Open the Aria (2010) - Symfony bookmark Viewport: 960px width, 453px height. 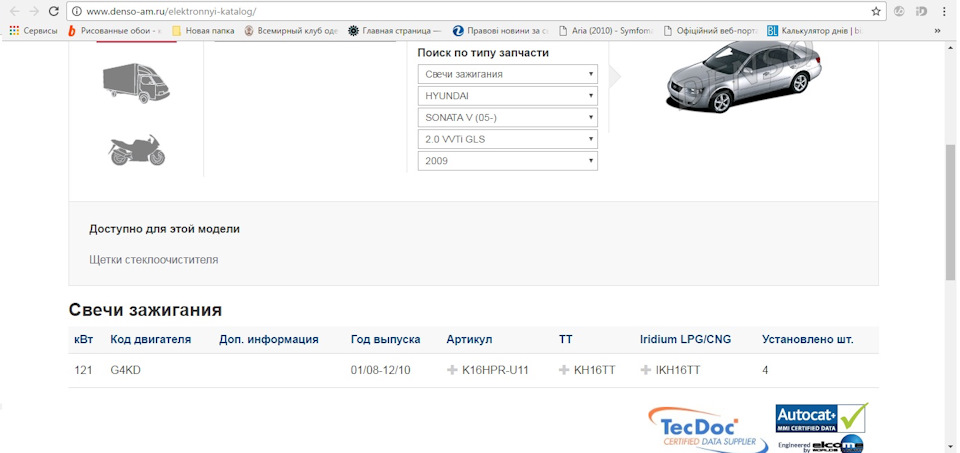pyautogui.click(x=606, y=30)
